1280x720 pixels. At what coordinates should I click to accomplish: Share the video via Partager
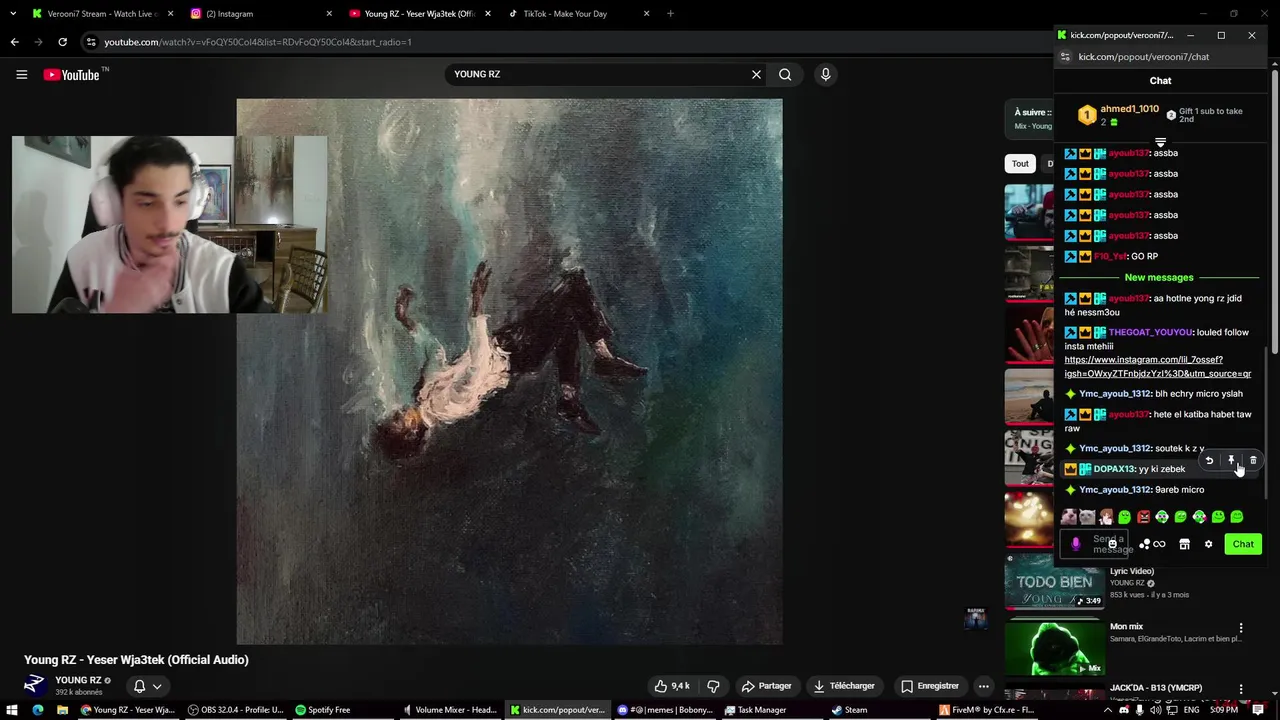767,686
